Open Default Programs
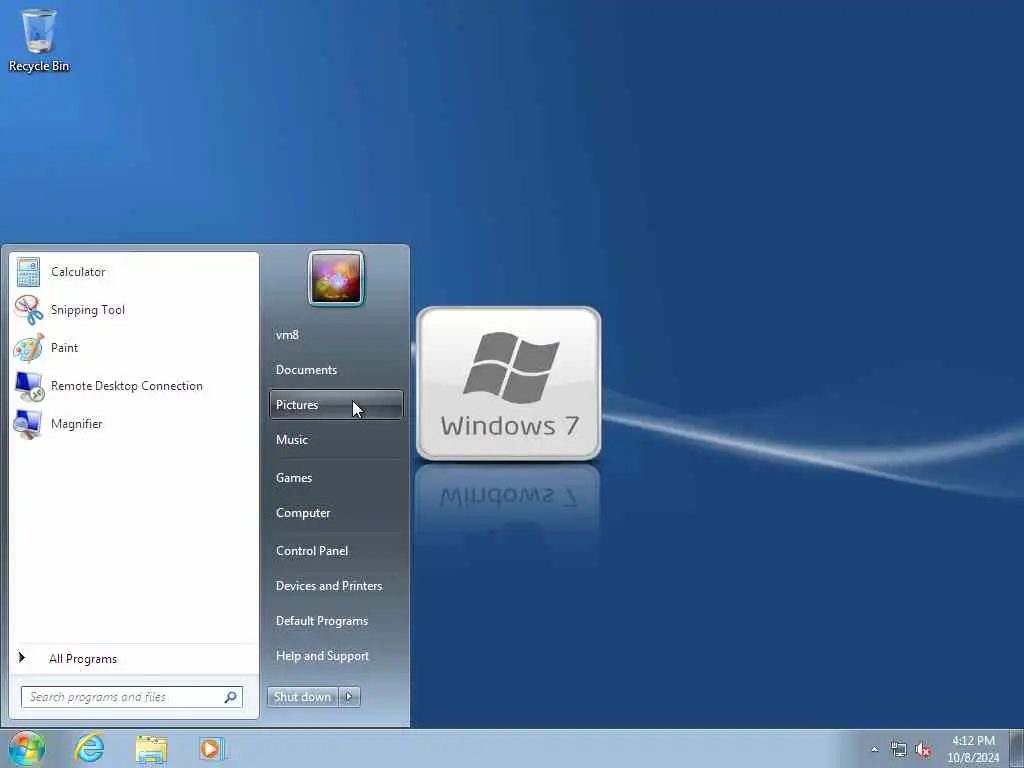 pos(336,621)
